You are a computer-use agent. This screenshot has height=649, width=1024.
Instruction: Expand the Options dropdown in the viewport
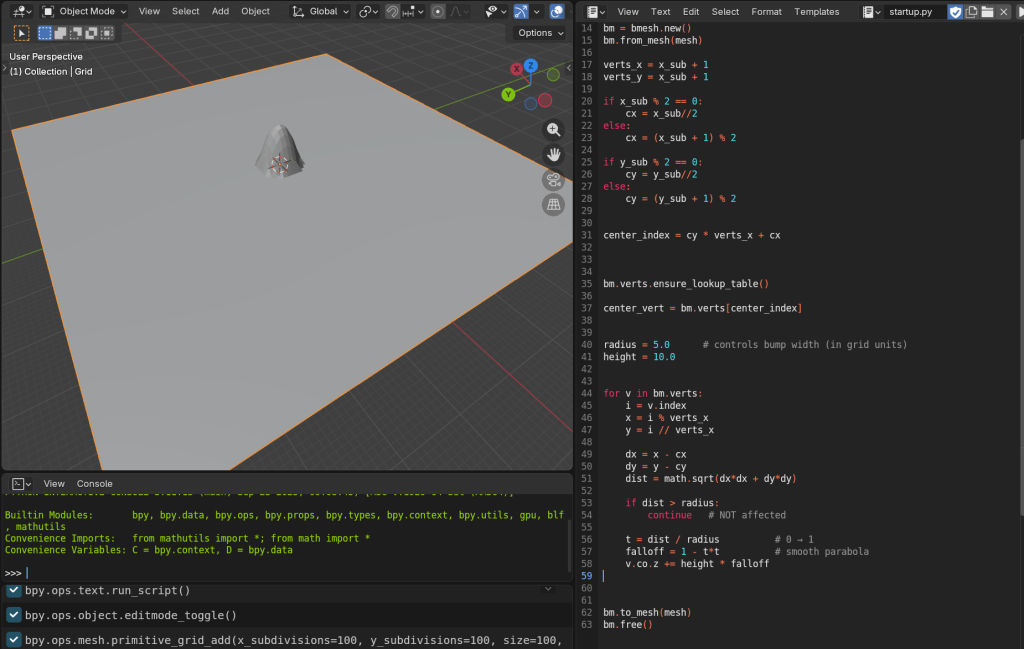click(540, 33)
